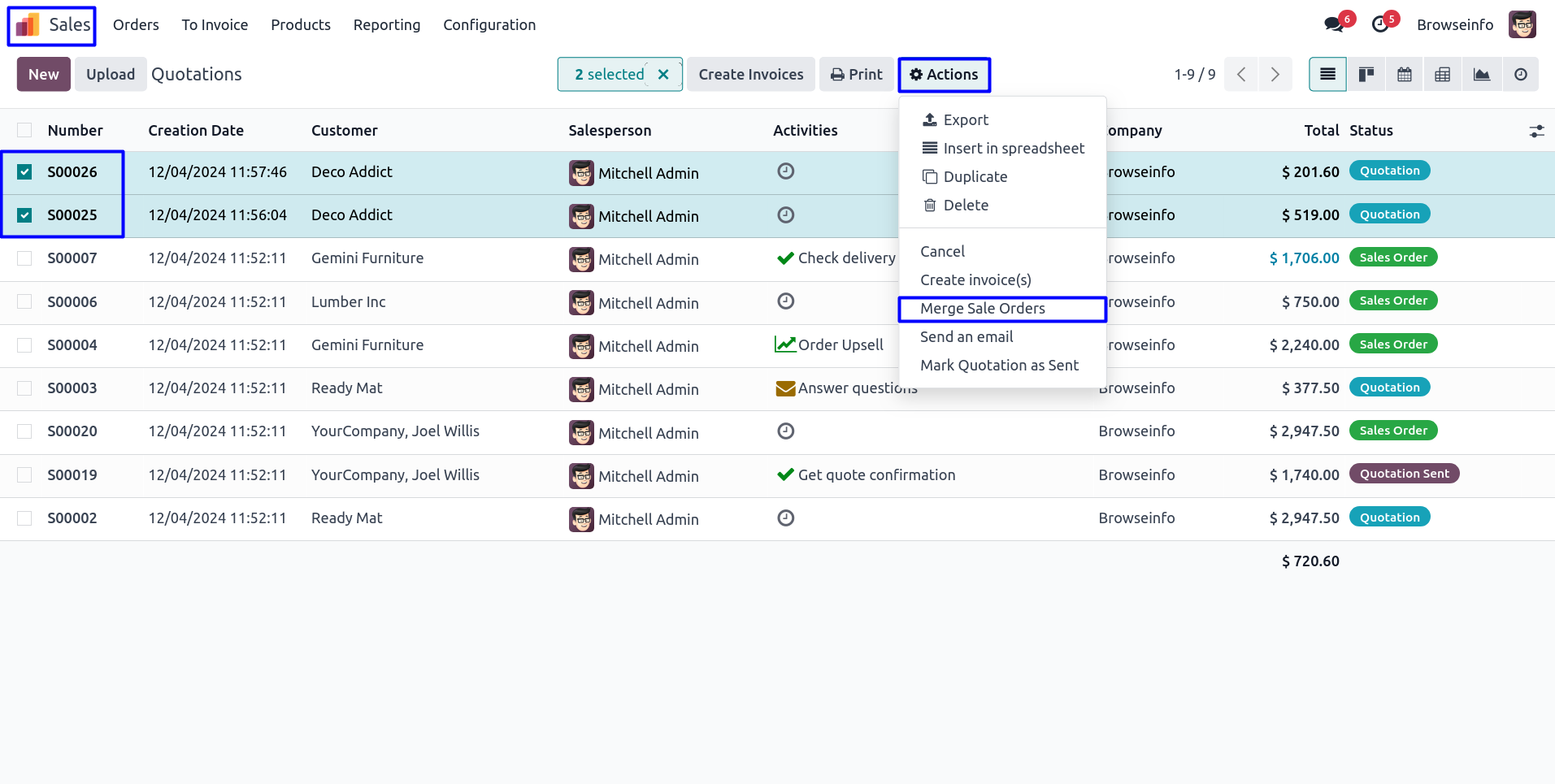Check the S00019 row checkbox
Screen dimensions: 1555x784
24,475
